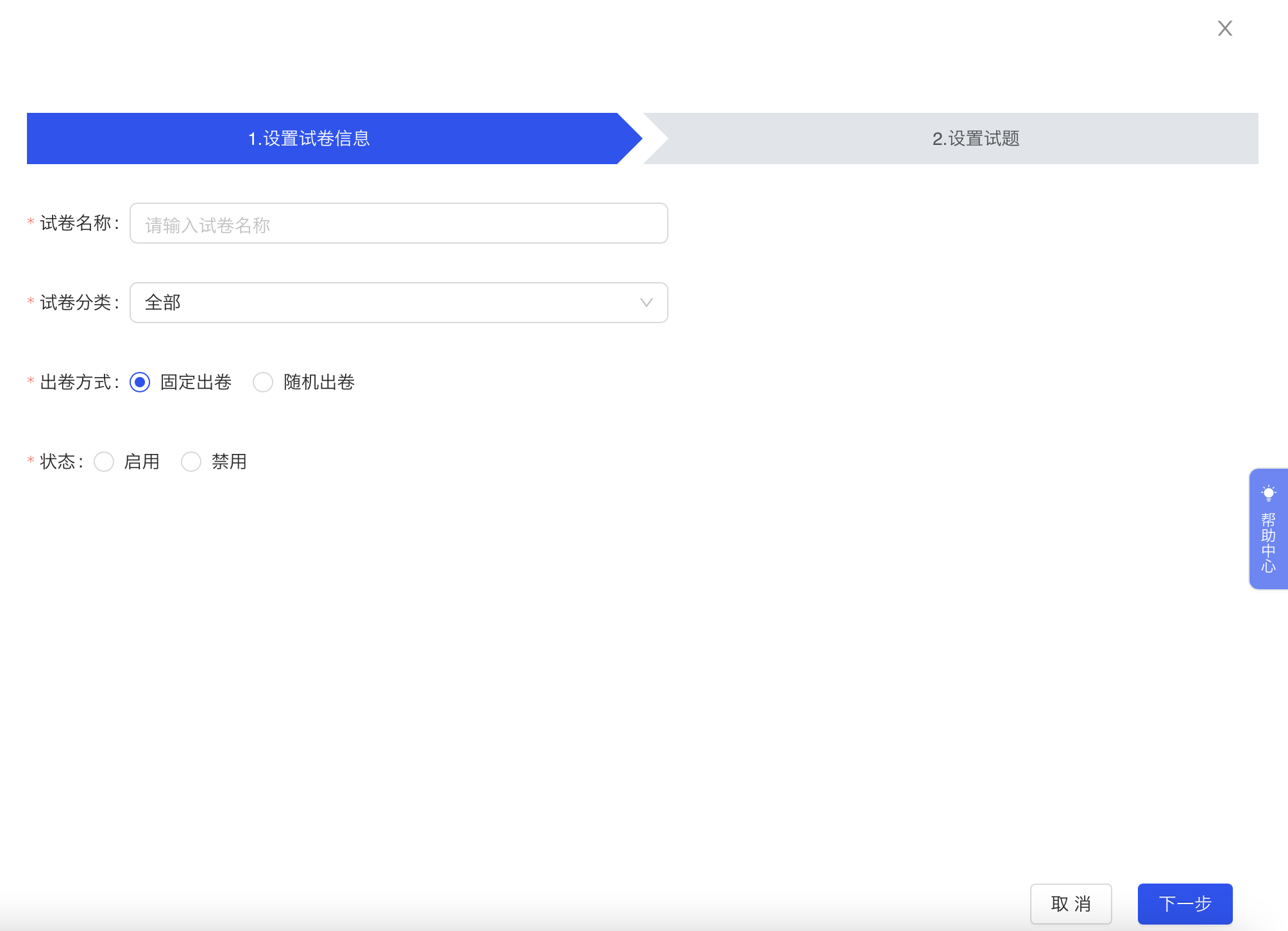Image resolution: width=1288 pixels, height=931 pixels.
Task: Choose the 启用 status radio button
Action: (x=104, y=462)
